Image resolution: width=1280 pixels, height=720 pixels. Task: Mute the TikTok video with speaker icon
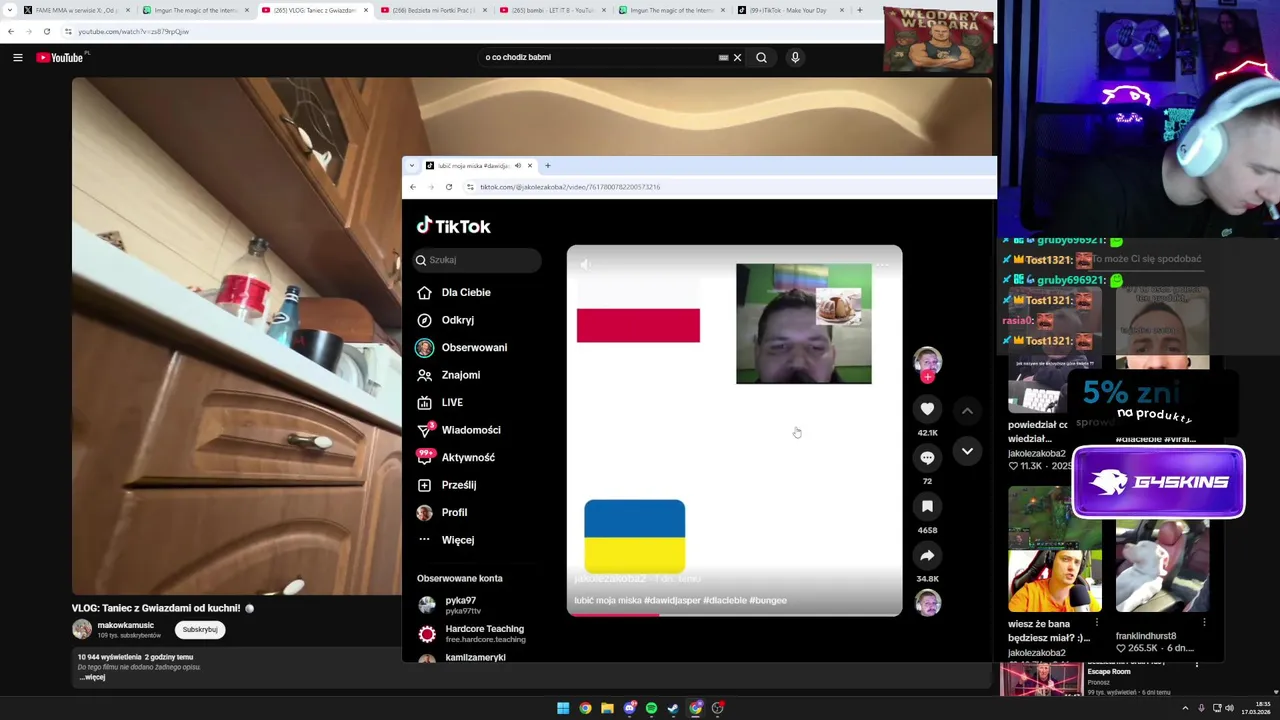586,265
